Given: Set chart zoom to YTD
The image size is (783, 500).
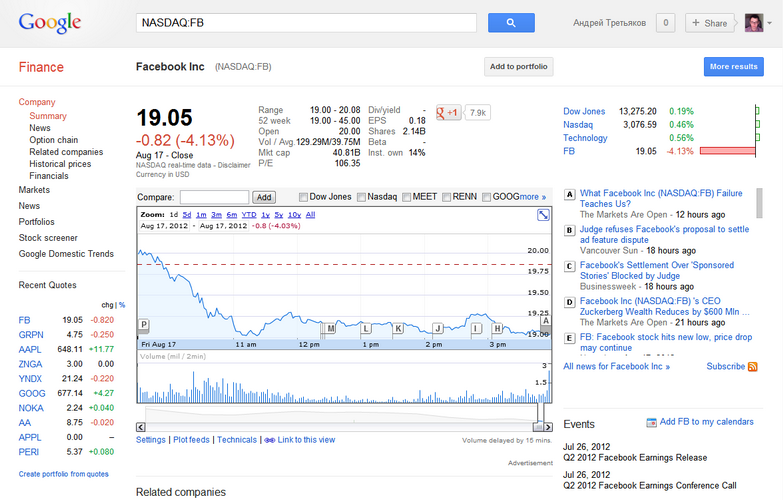Looking at the screenshot, I should pyautogui.click(x=249, y=215).
